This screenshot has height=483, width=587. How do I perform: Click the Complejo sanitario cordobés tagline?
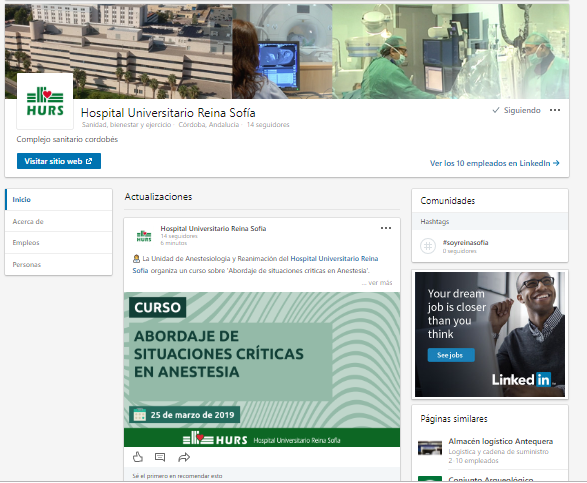[x=67, y=139]
